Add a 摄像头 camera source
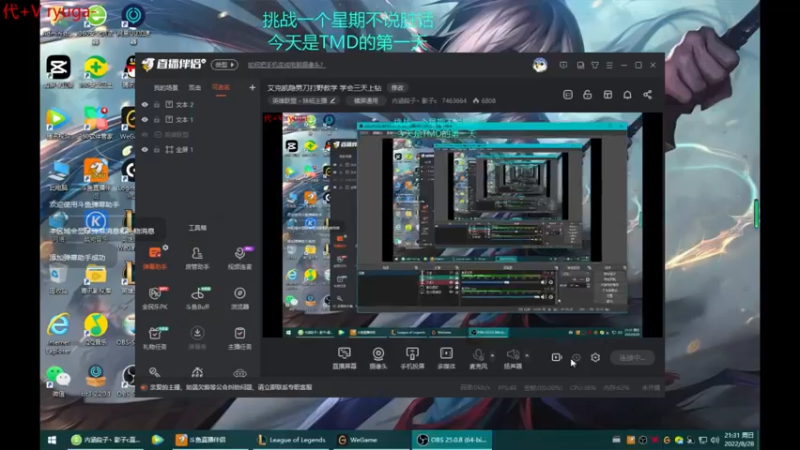 378,358
